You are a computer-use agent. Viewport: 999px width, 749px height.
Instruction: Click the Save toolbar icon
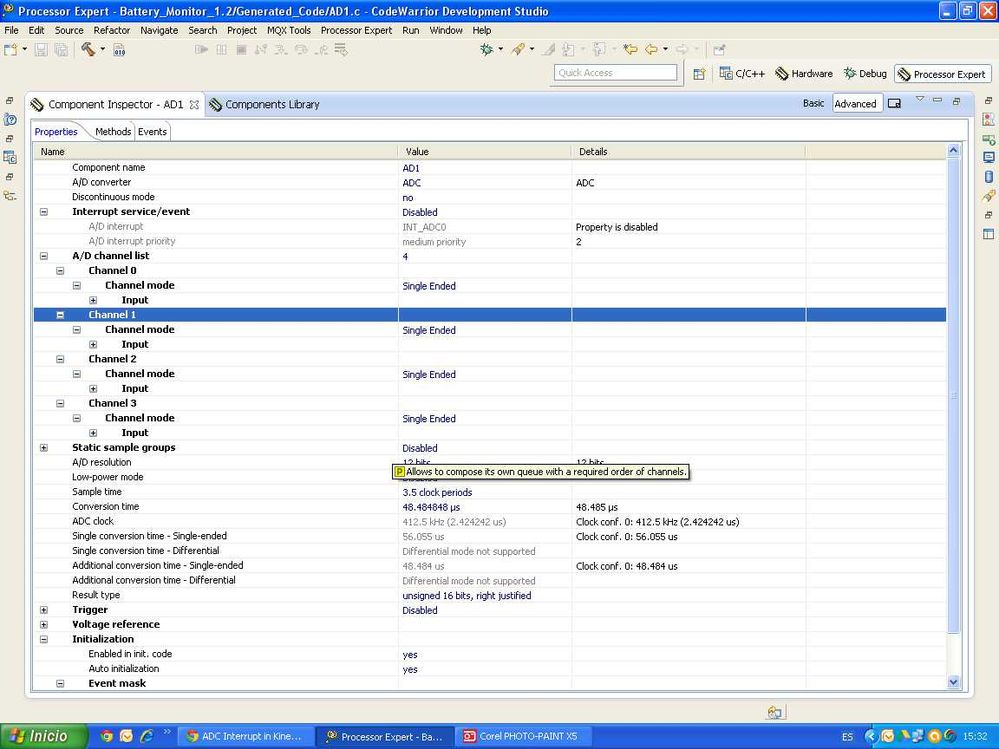[x=41, y=49]
